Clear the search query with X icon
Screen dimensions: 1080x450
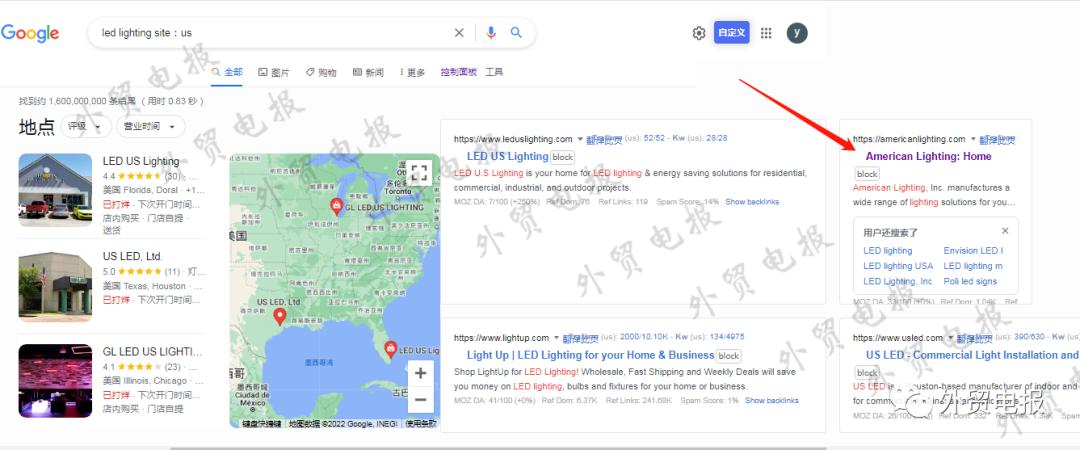pos(459,32)
